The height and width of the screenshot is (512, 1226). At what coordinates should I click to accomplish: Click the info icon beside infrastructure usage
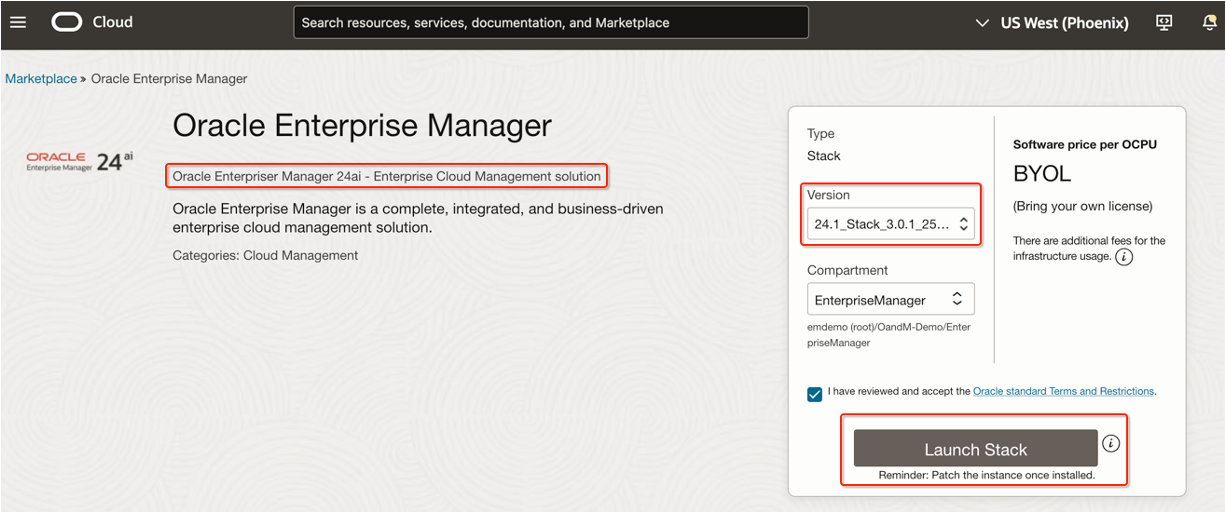click(1124, 257)
